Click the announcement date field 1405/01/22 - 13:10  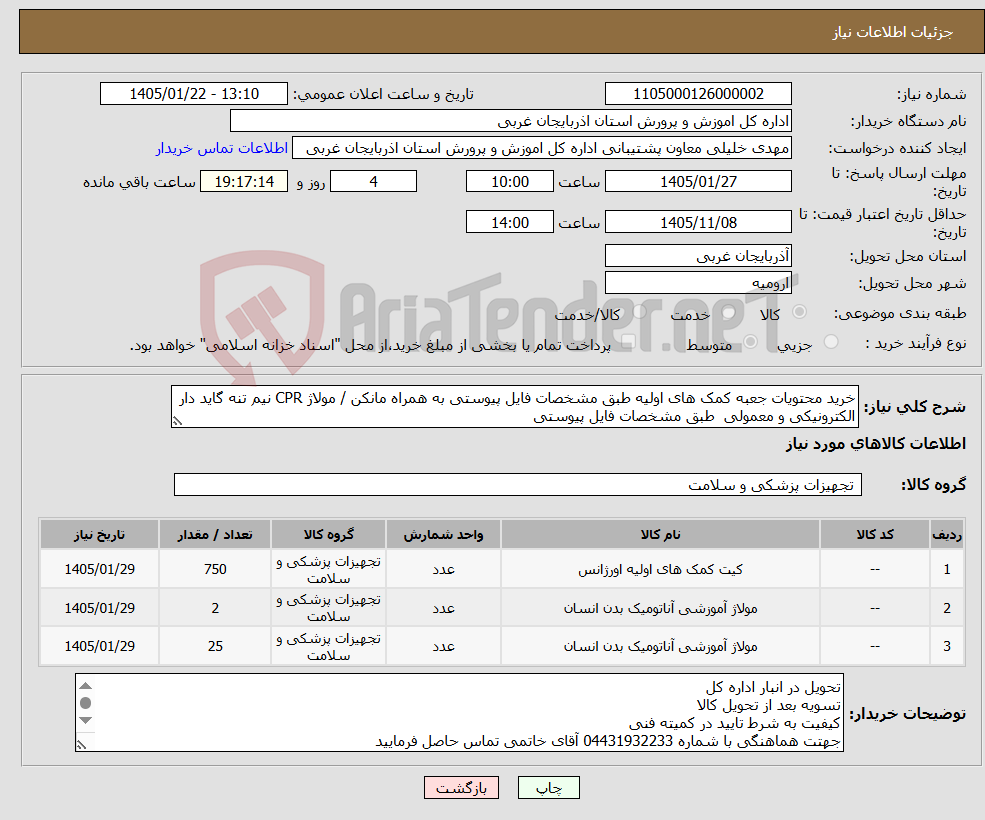coord(193,94)
